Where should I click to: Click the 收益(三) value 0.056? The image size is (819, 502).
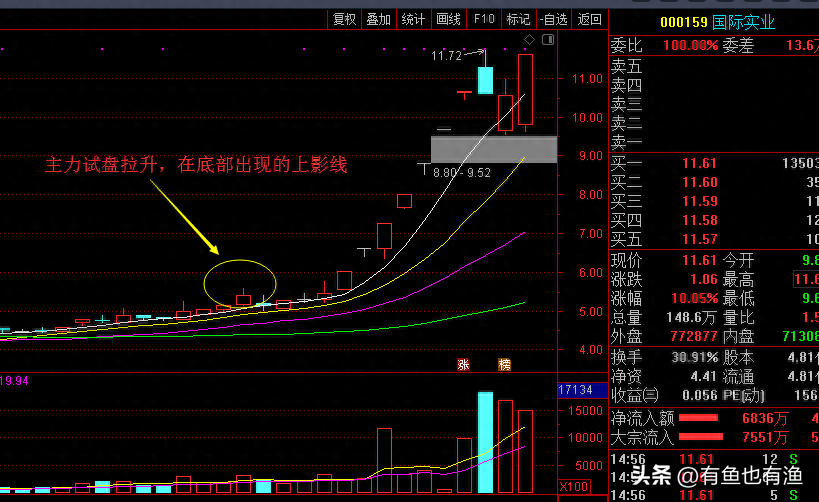click(x=700, y=395)
